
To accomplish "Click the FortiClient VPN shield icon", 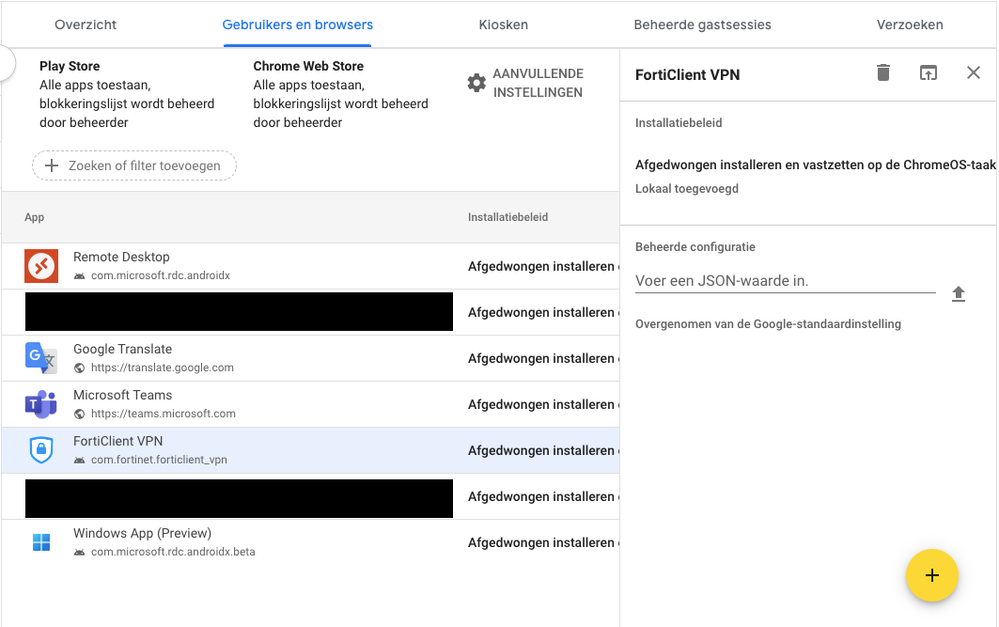I will (x=41, y=450).
